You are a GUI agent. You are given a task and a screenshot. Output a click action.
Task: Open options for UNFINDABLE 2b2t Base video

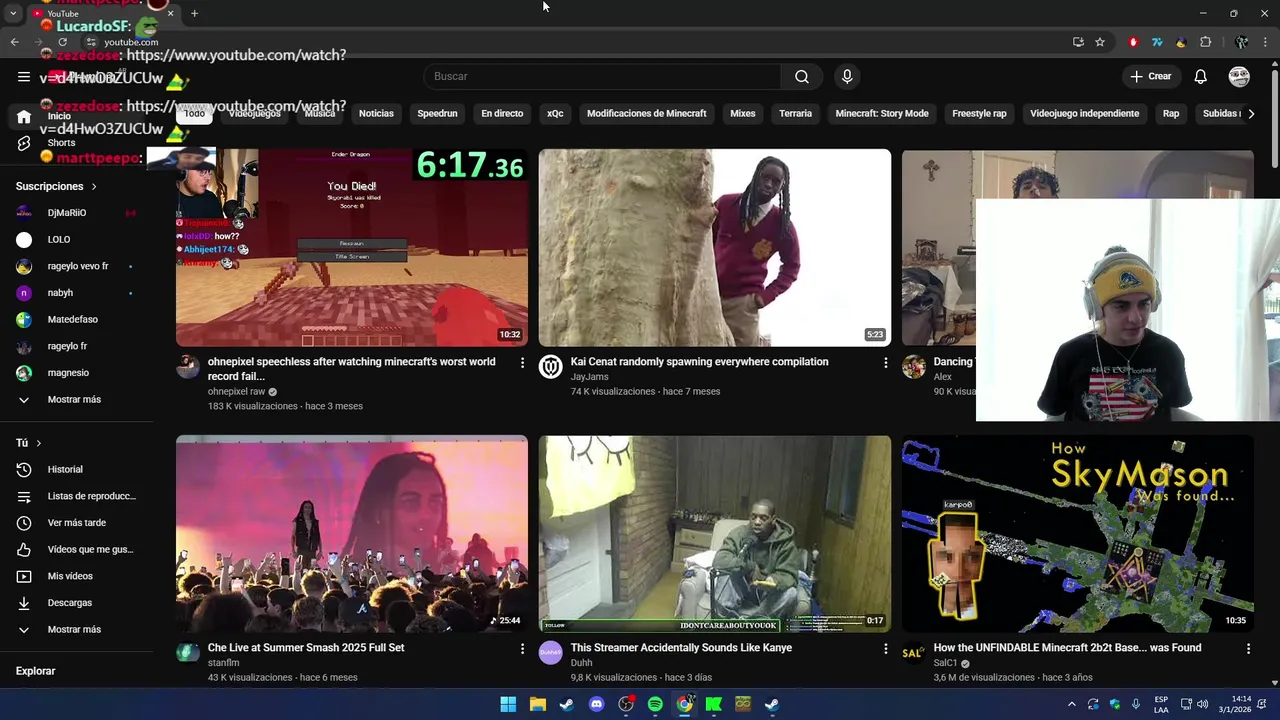point(1248,648)
